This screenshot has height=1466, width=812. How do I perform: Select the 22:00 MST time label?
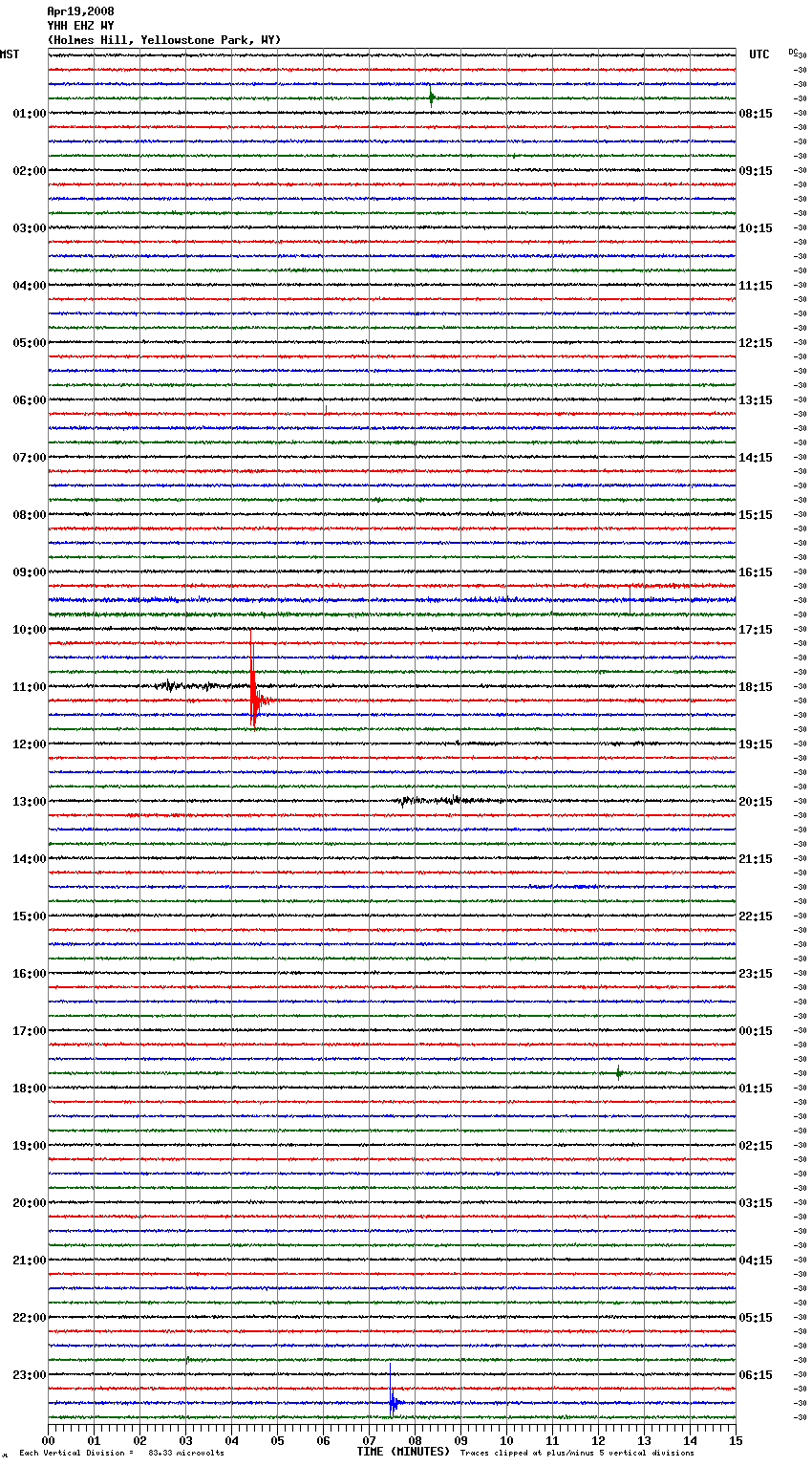click(x=30, y=1318)
